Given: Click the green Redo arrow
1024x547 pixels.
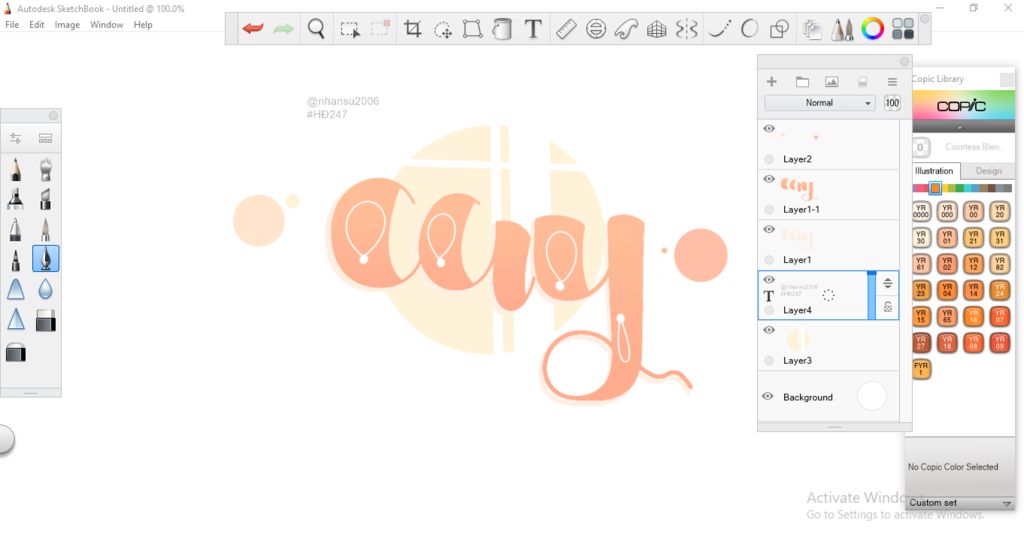Looking at the screenshot, I should click(x=283, y=29).
